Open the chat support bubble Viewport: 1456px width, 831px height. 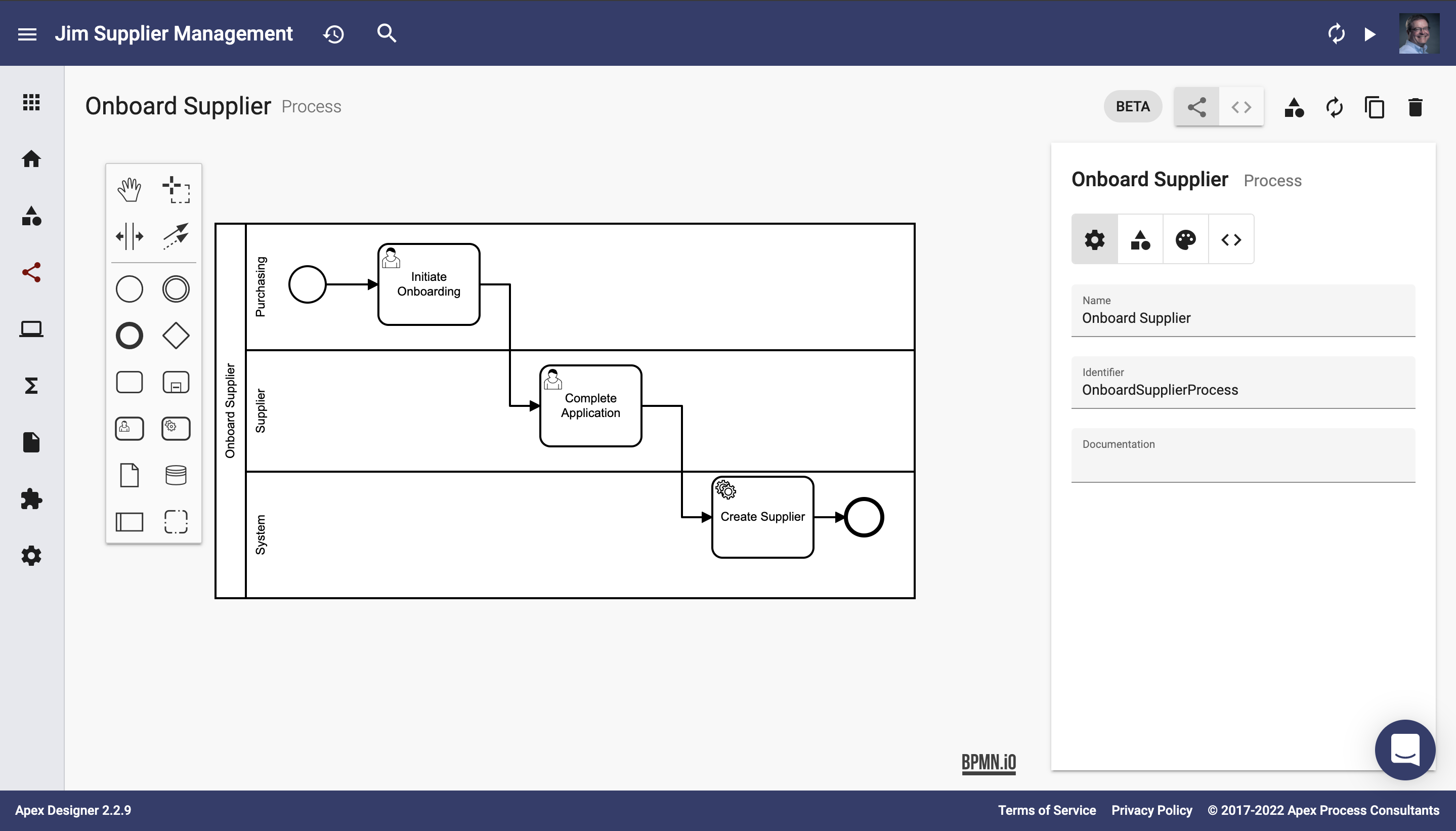pos(1405,750)
